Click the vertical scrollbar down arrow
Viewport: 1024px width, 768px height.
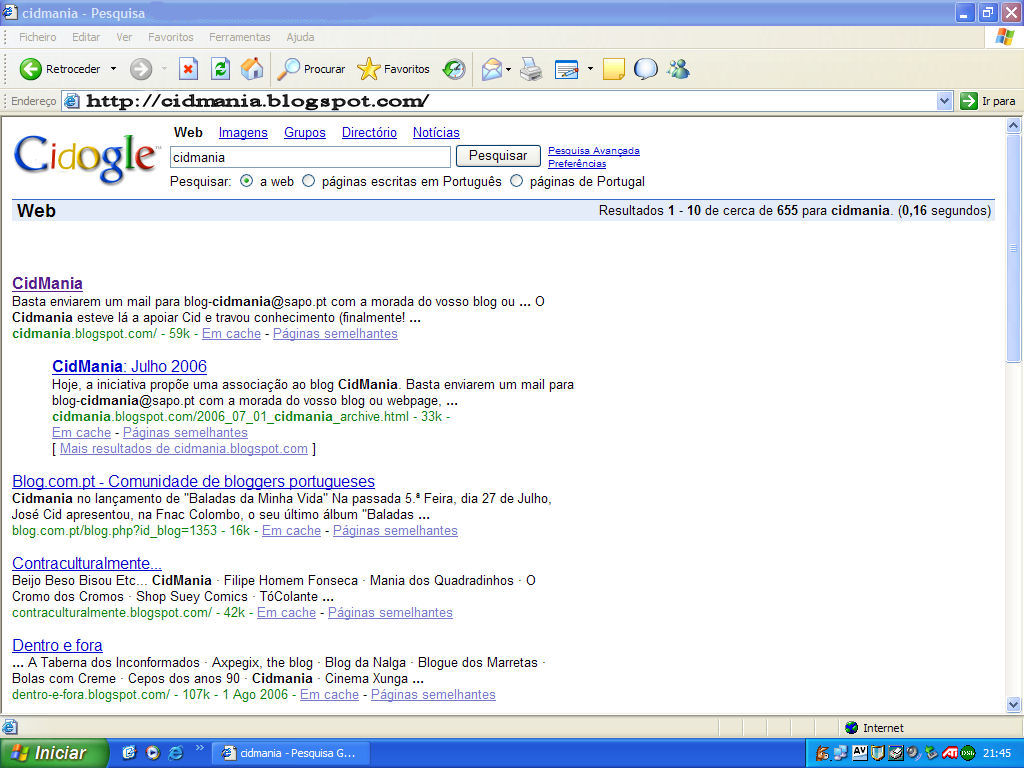(x=1014, y=704)
